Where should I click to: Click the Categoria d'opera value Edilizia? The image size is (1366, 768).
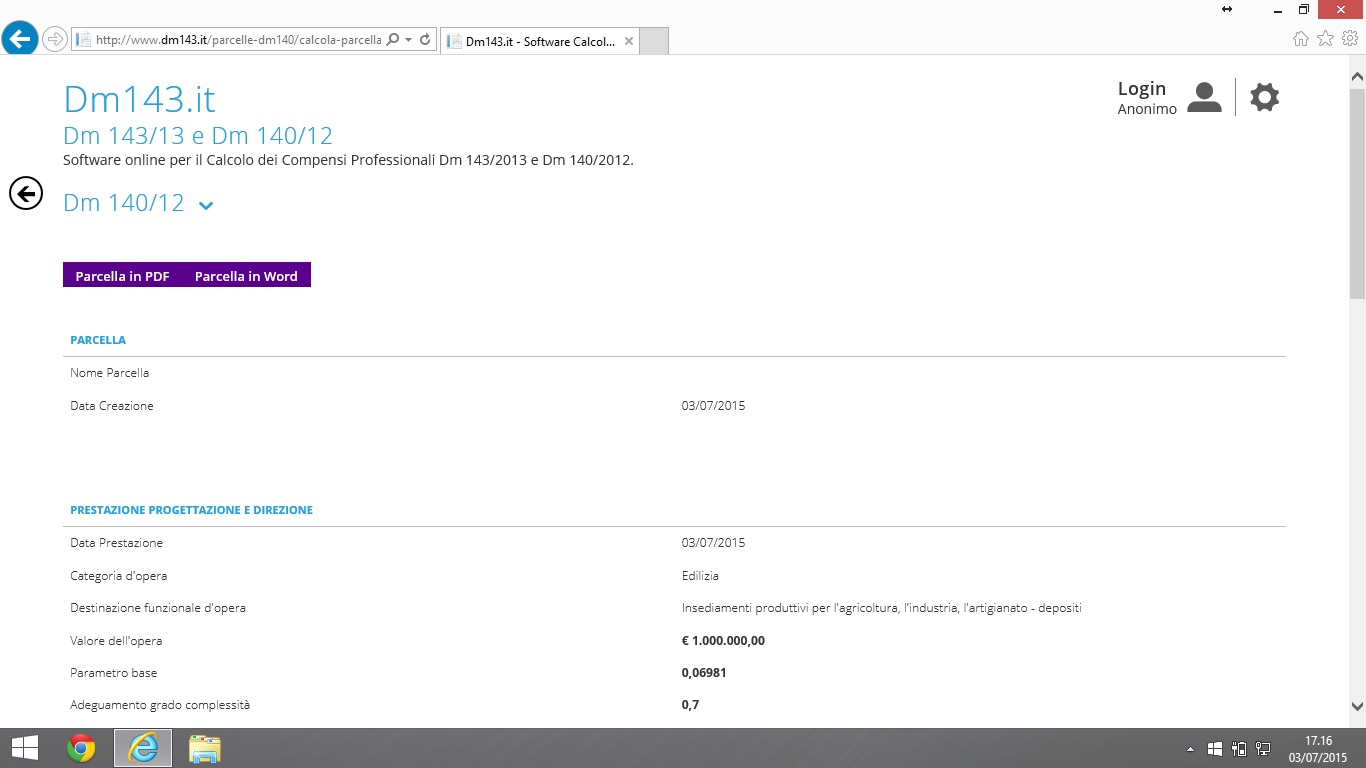tap(700, 576)
